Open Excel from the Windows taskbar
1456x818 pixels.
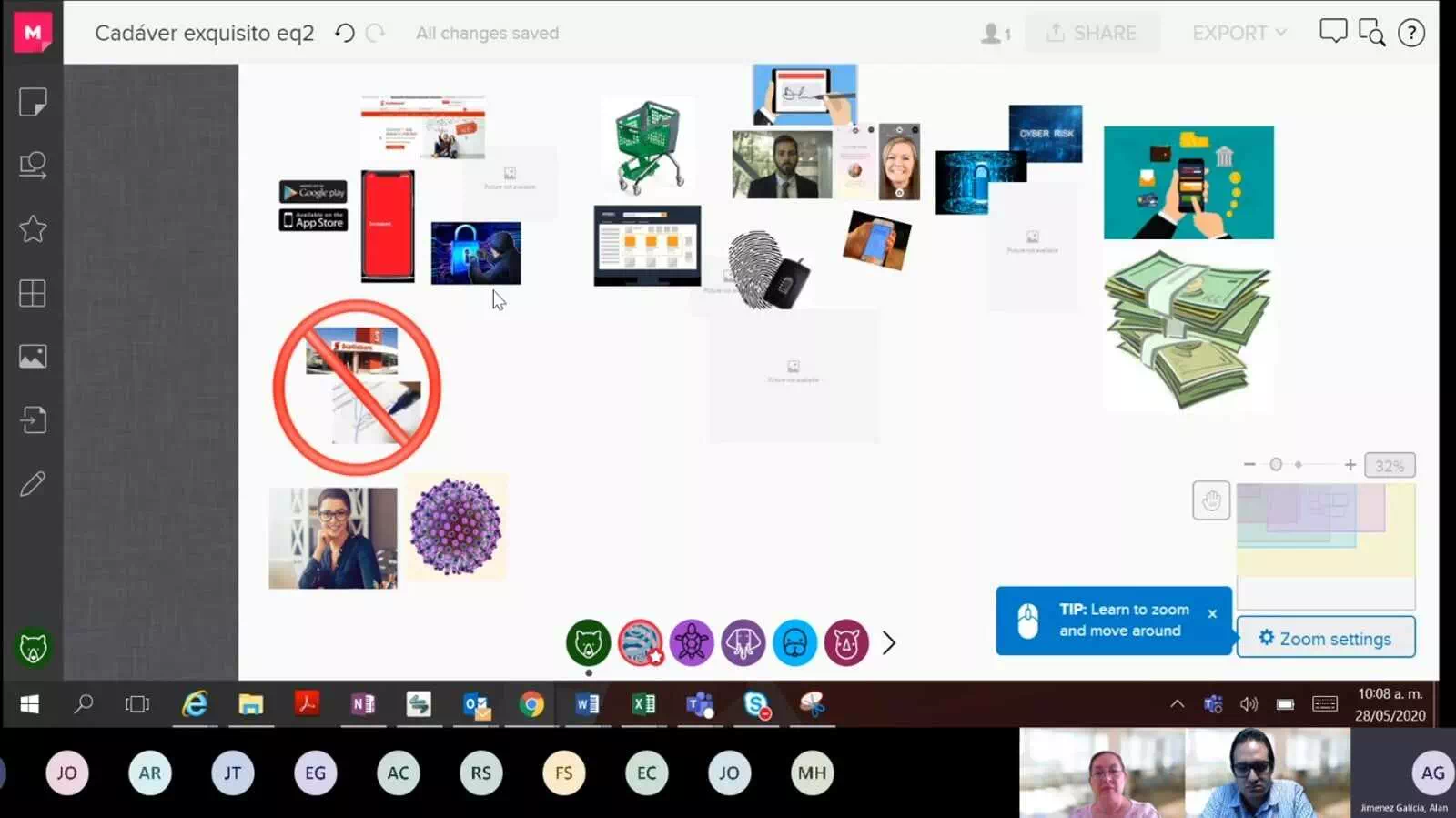click(643, 704)
